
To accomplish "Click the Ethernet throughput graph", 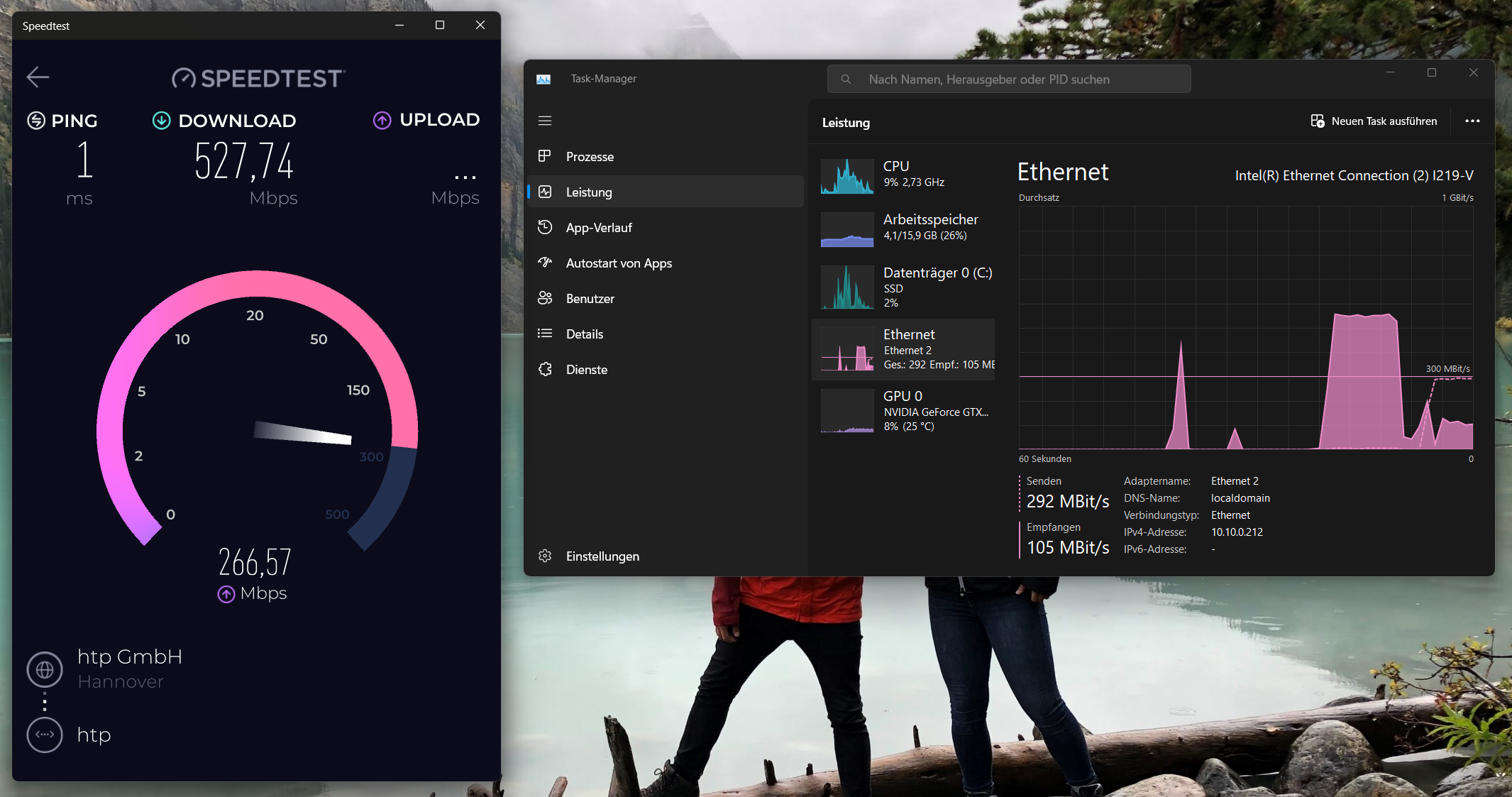I will tap(1245, 328).
